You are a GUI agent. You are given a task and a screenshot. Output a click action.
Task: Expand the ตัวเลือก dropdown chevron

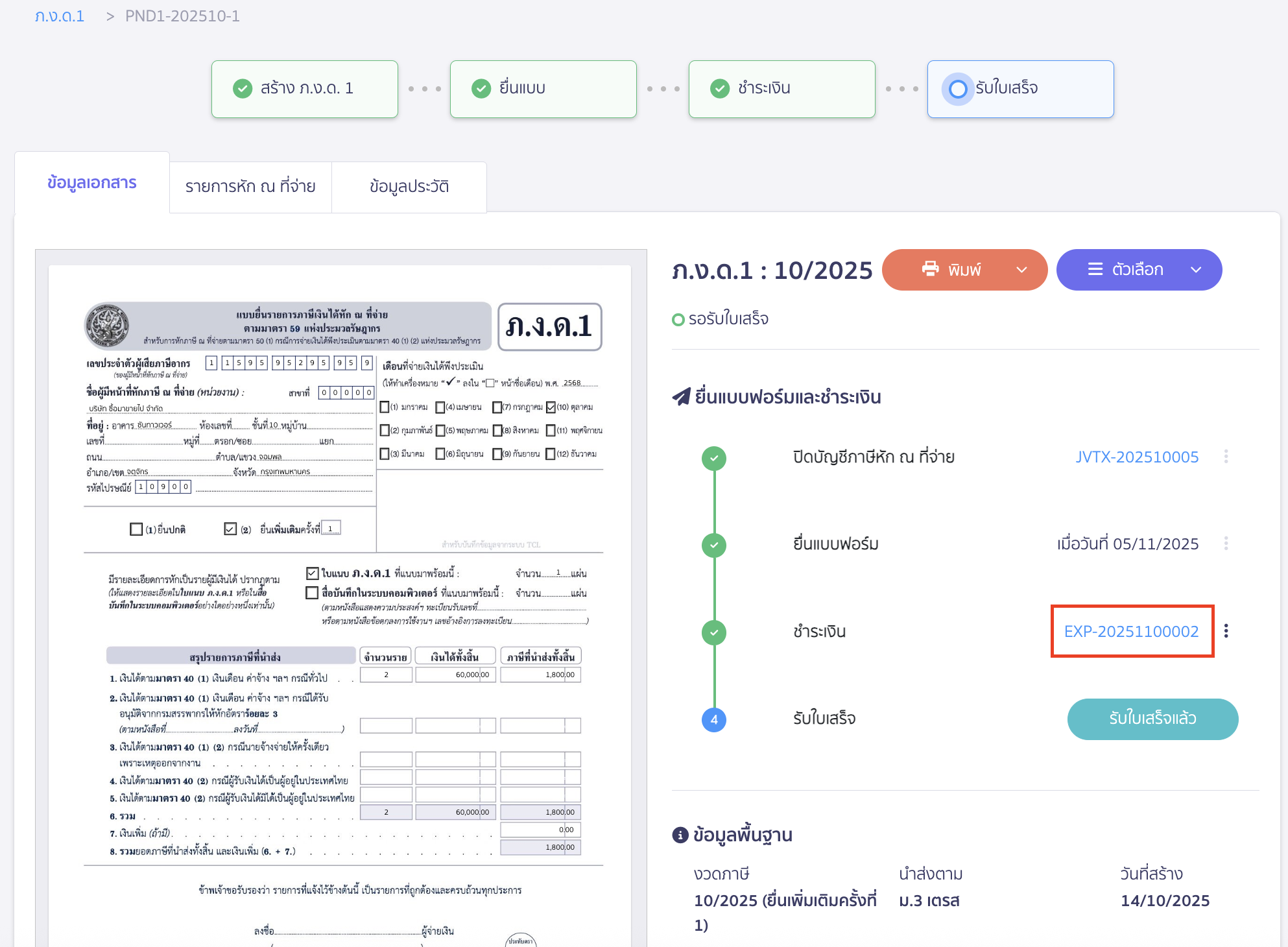tap(1195, 270)
